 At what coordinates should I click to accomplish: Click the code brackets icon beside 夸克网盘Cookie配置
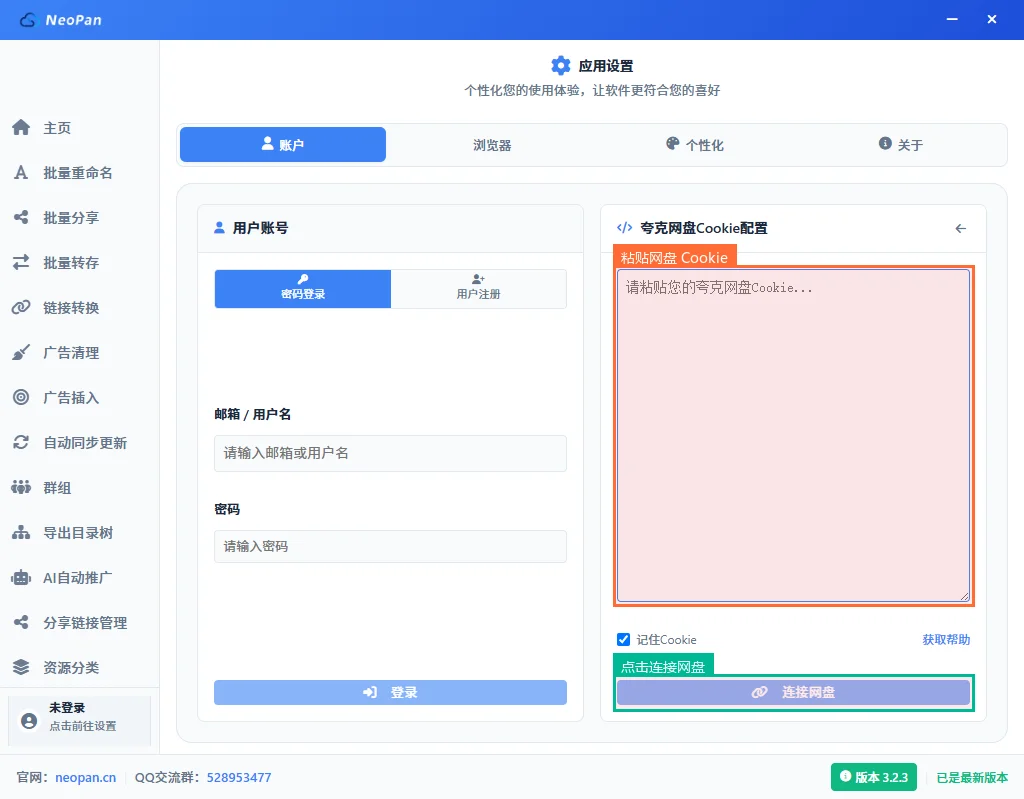(624, 227)
